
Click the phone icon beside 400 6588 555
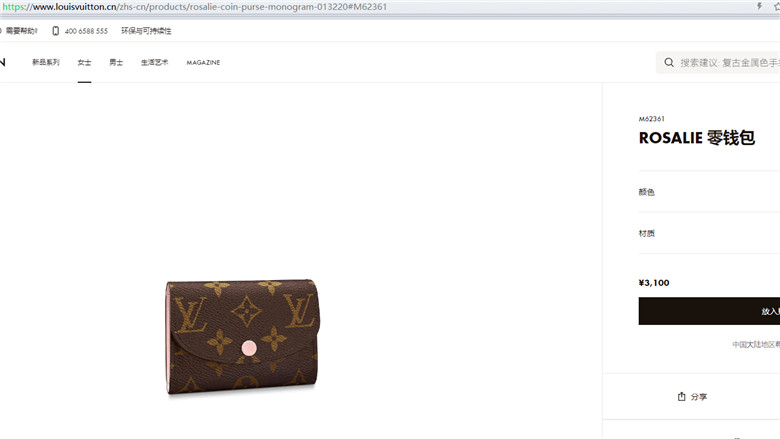(56, 31)
